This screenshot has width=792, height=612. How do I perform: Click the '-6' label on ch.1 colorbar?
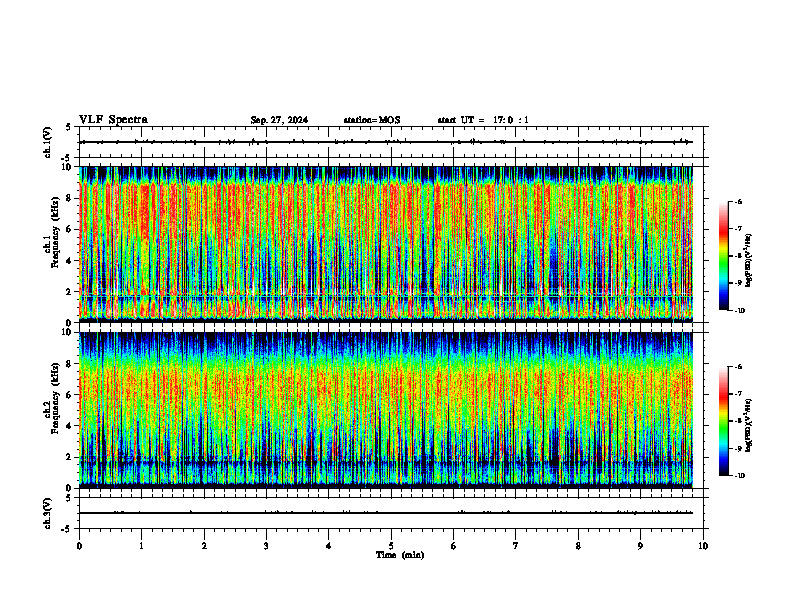[738, 201]
